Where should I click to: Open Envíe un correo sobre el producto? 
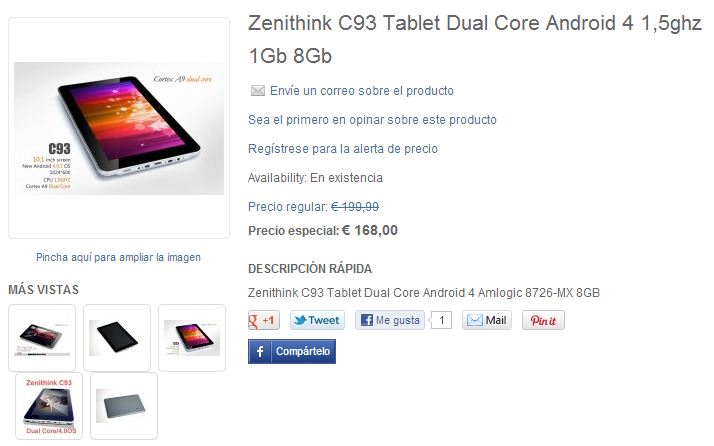[362, 91]
